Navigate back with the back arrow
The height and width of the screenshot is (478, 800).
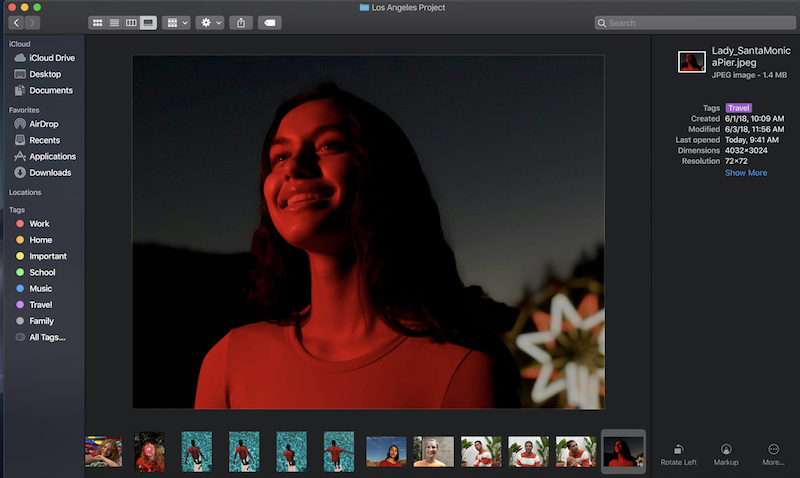tap(17, 22)
